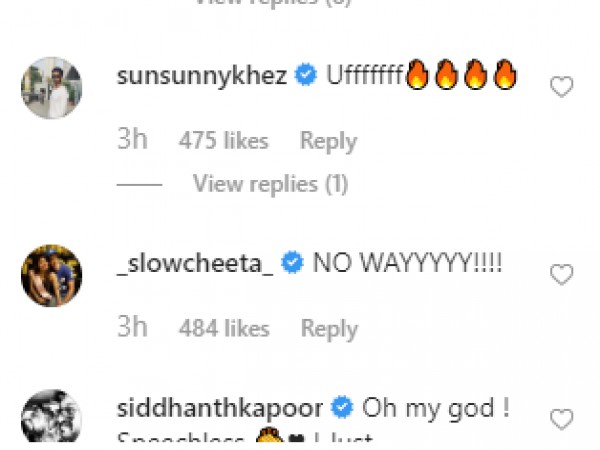This screenshot has width=600, height=450.
Task: Open _slowcheeta_'s profile avatar
Action: coord(51,275)
